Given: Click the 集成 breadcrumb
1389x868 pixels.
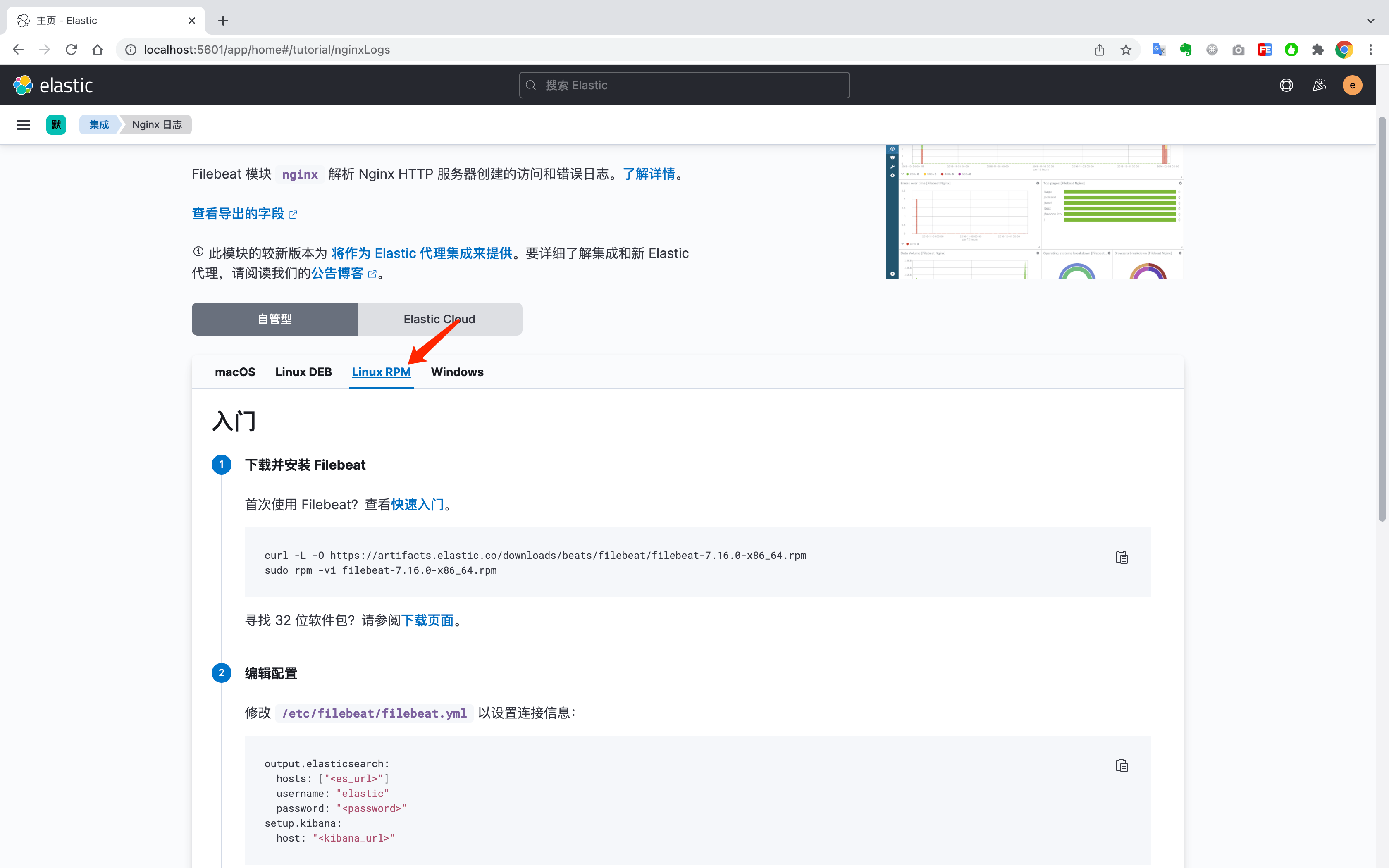Looking at the screenshot, I should coord(99,124).
